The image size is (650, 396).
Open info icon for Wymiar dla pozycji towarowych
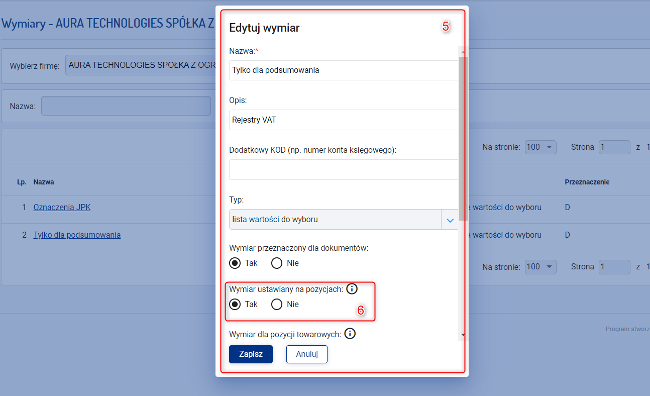pyautogui.click(x=350, y=333)
